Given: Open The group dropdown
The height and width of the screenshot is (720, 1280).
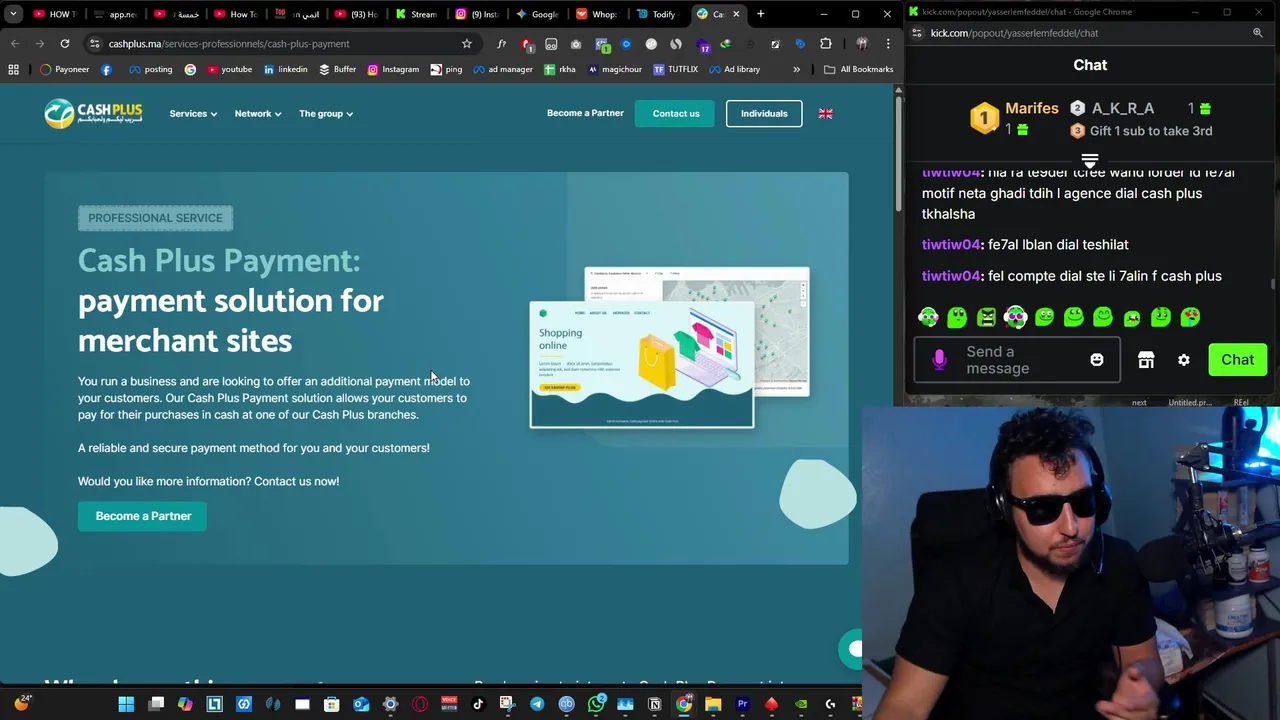Looking at the screenshot, I should click(326, 114).
